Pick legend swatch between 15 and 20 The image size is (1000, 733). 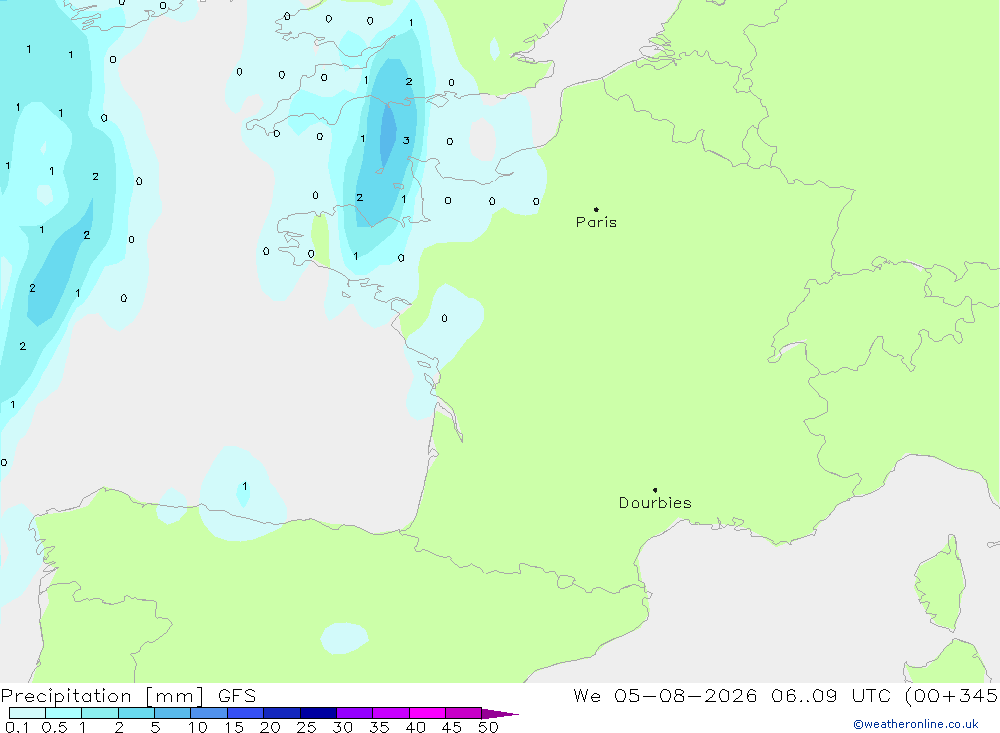tap(246, 713)
